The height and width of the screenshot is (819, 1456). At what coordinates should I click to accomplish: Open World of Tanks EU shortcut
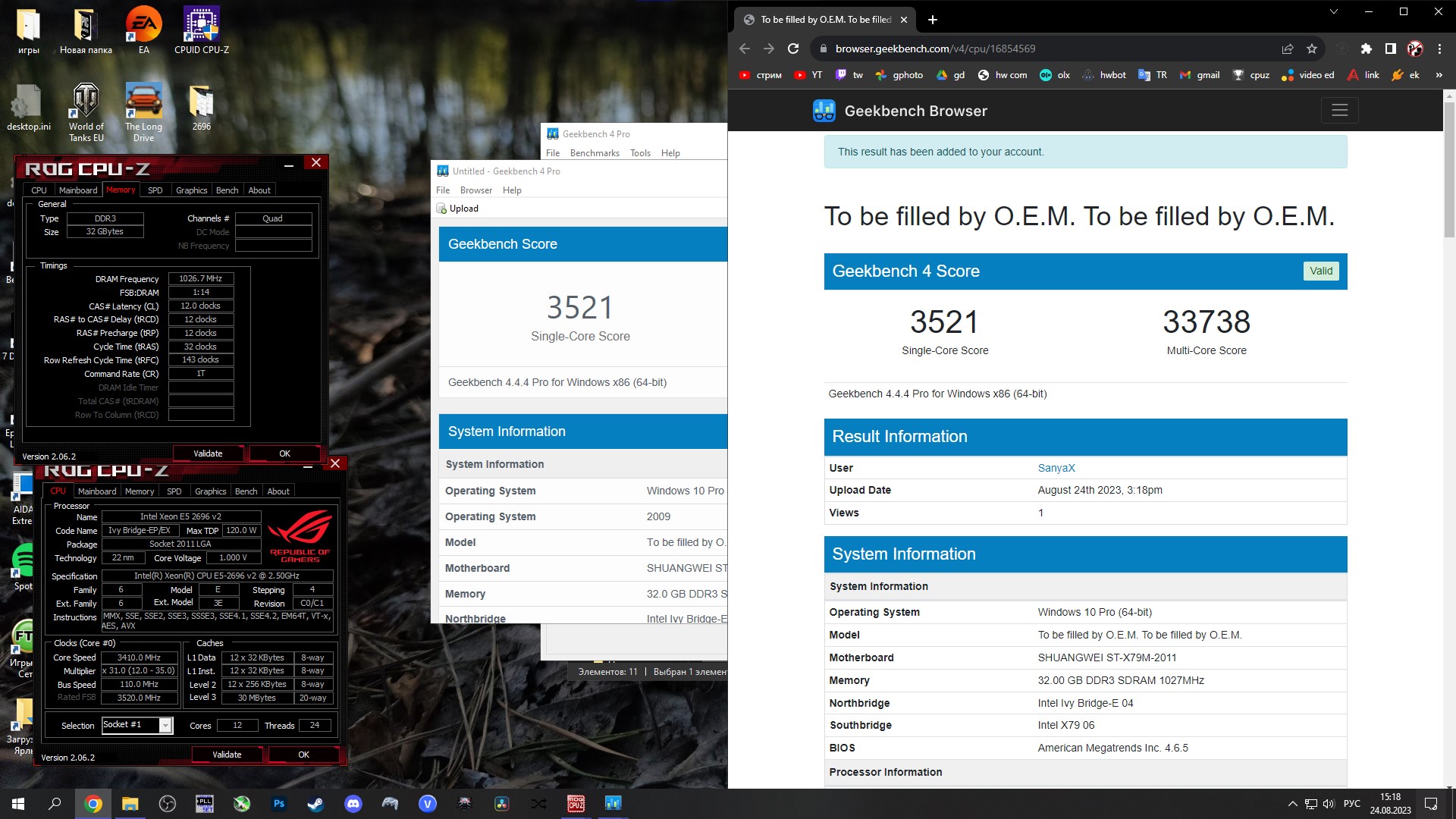[86, 112]
